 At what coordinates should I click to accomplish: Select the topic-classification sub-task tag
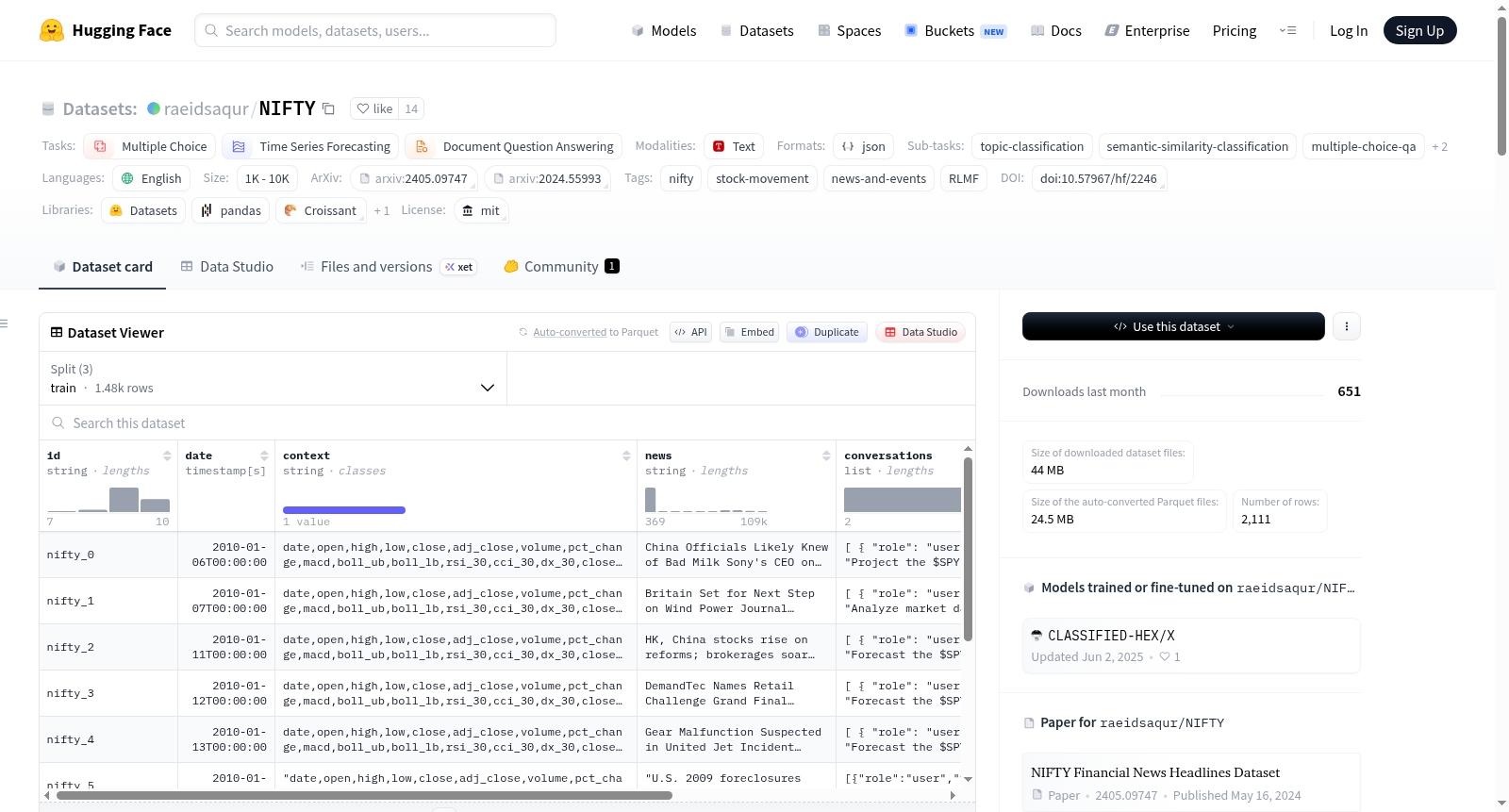[1032, 146]
